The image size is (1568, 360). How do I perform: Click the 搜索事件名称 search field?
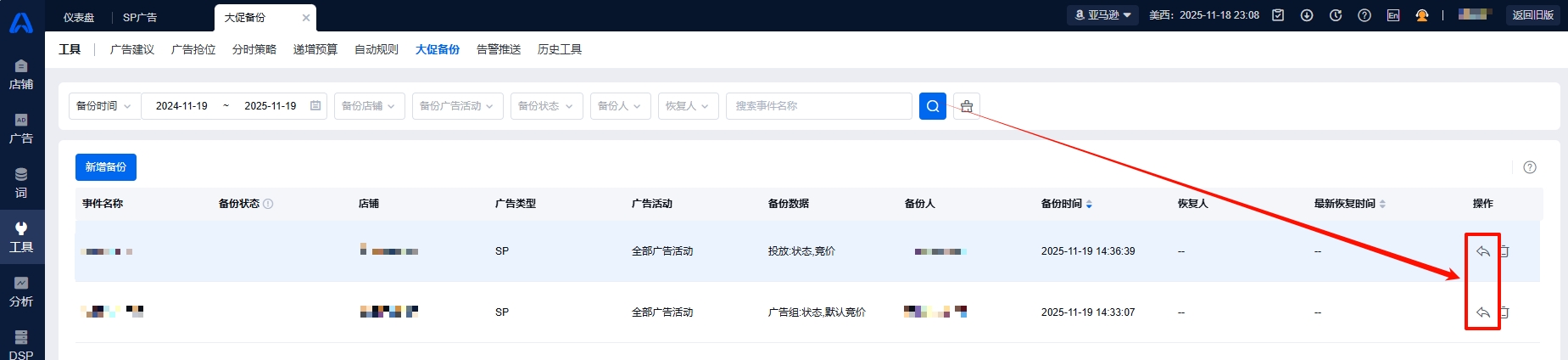pos(818,106)
